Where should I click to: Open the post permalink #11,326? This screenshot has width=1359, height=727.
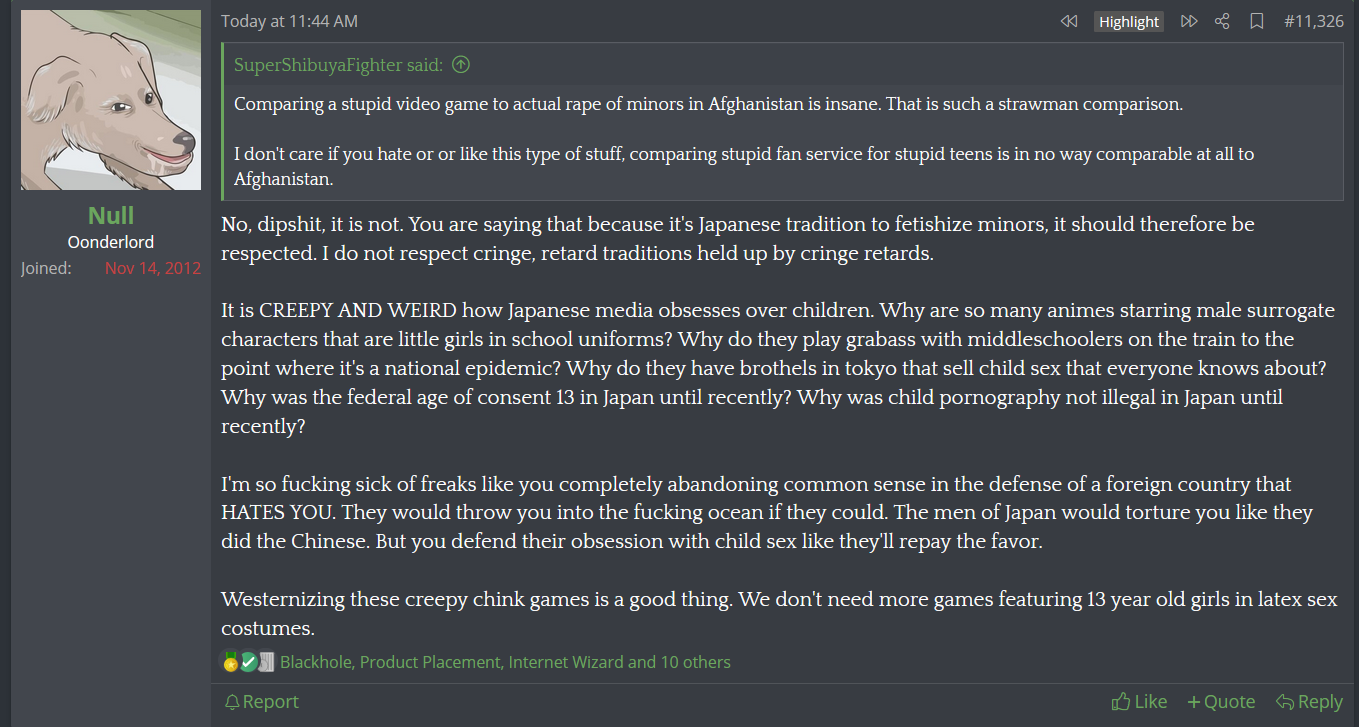coord(1313,21)
